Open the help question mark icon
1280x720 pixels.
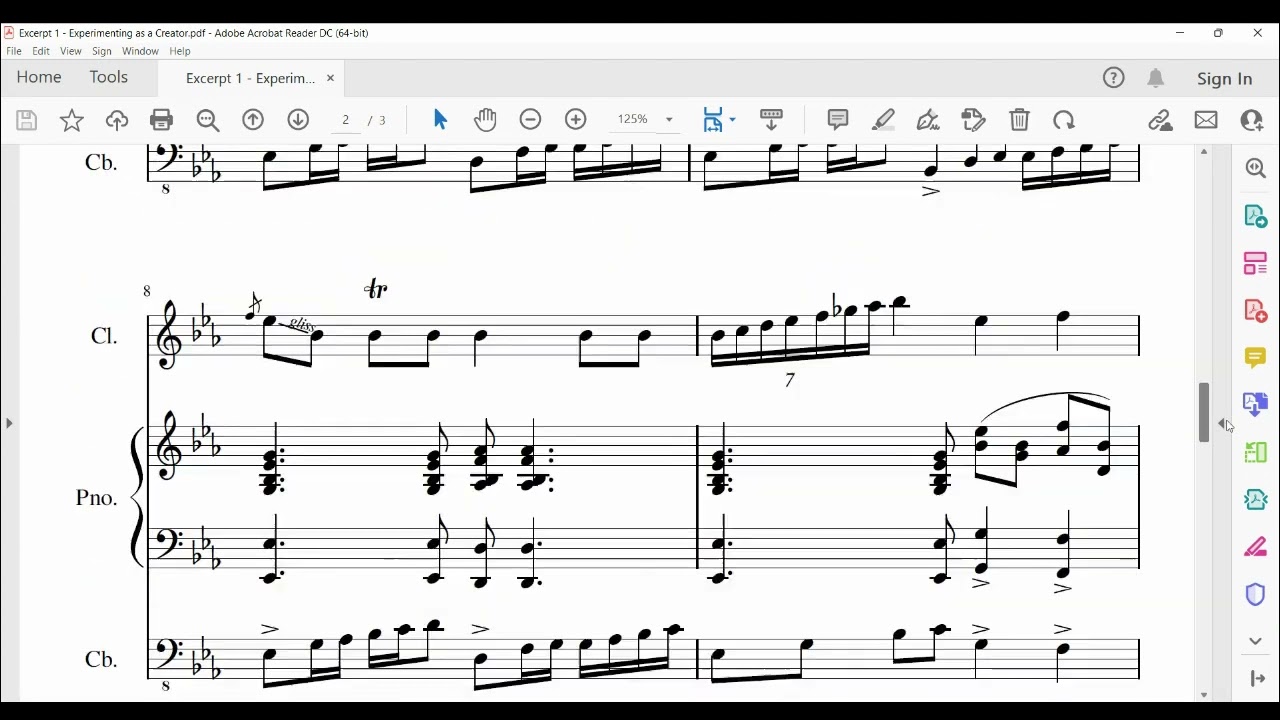1114,78
